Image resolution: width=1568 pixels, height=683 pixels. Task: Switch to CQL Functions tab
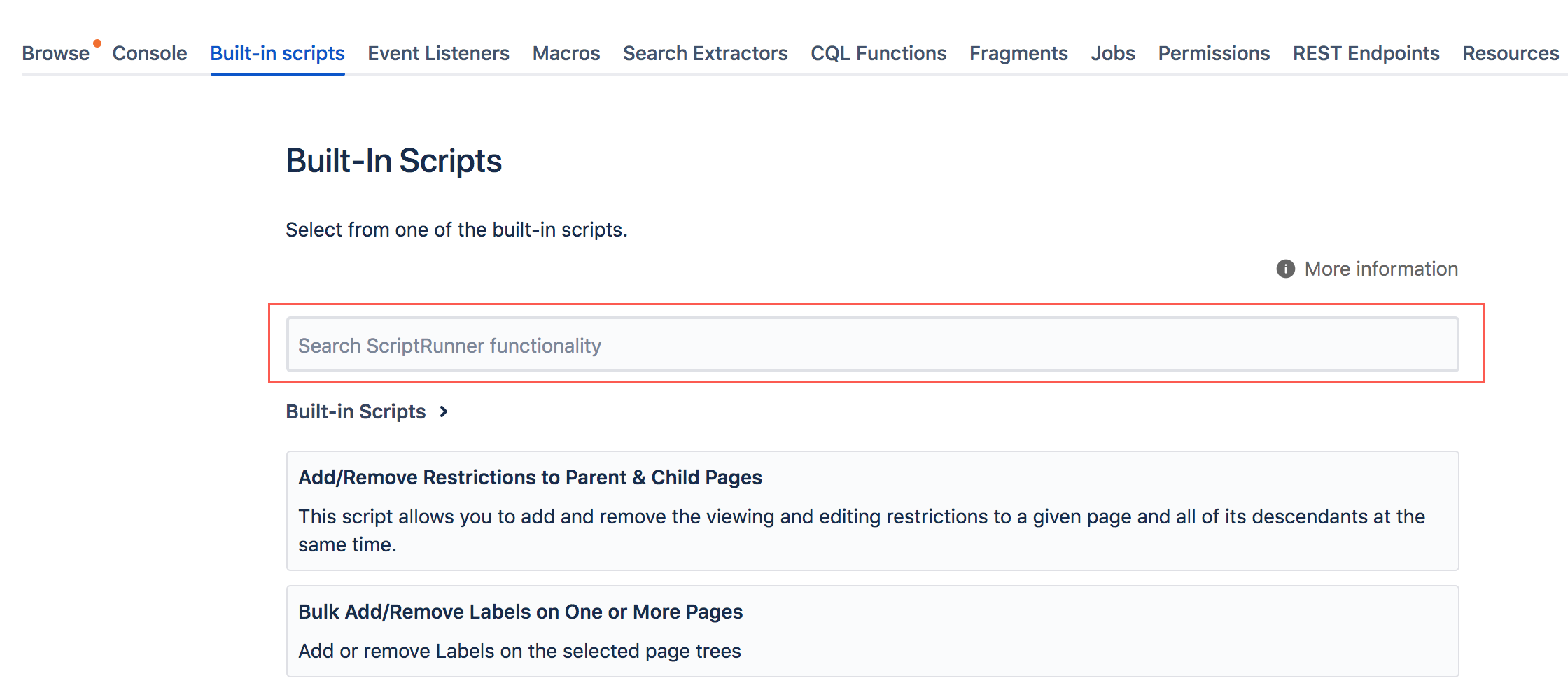(878, 53)
